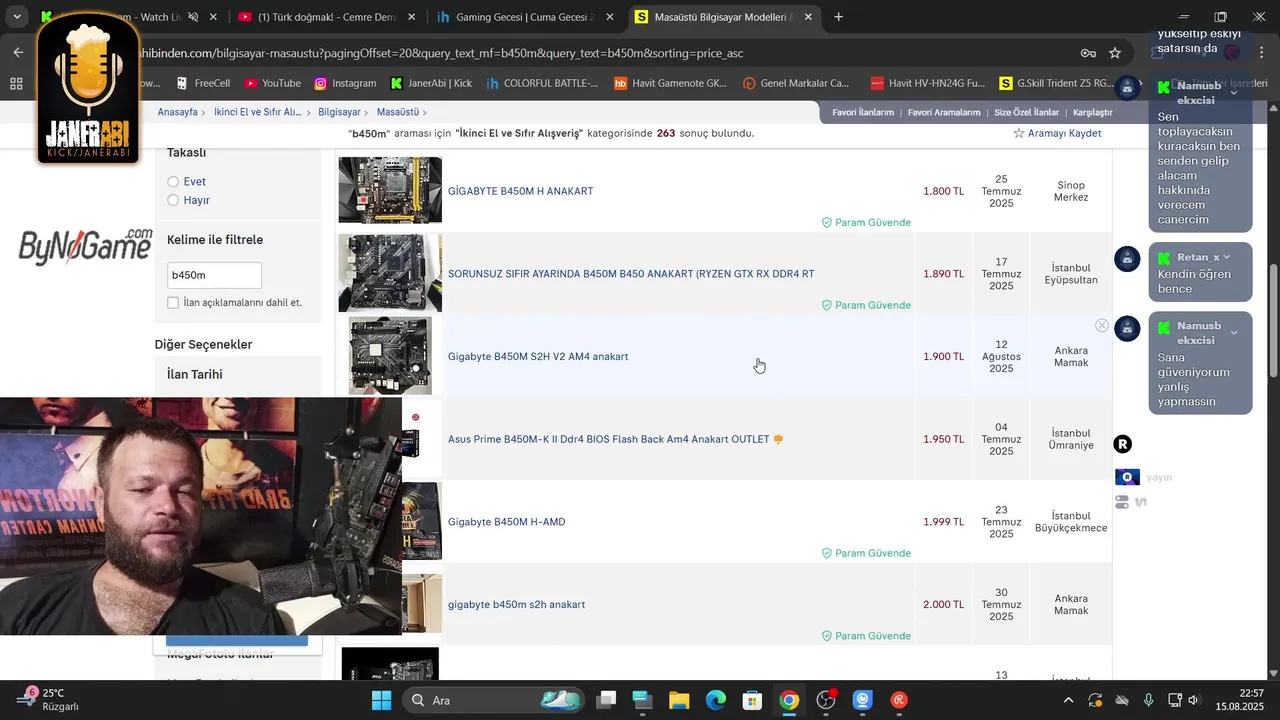Viewport: 1280px width, 720px height.
Task: Open File Explorer from taskbar
Action: pos(679,700)
